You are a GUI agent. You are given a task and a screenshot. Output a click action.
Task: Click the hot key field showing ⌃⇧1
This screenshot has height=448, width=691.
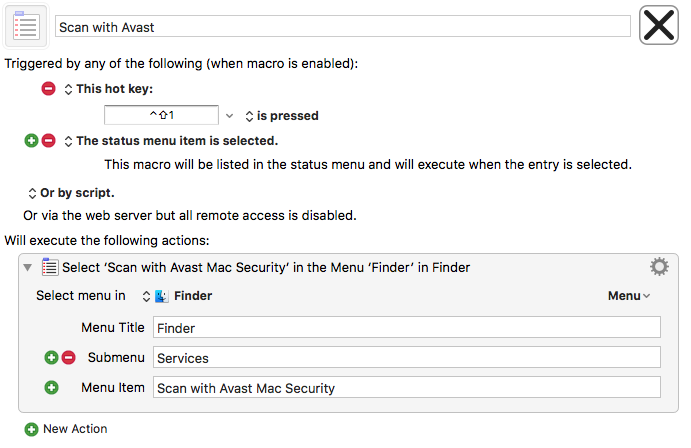pos(161,115)
